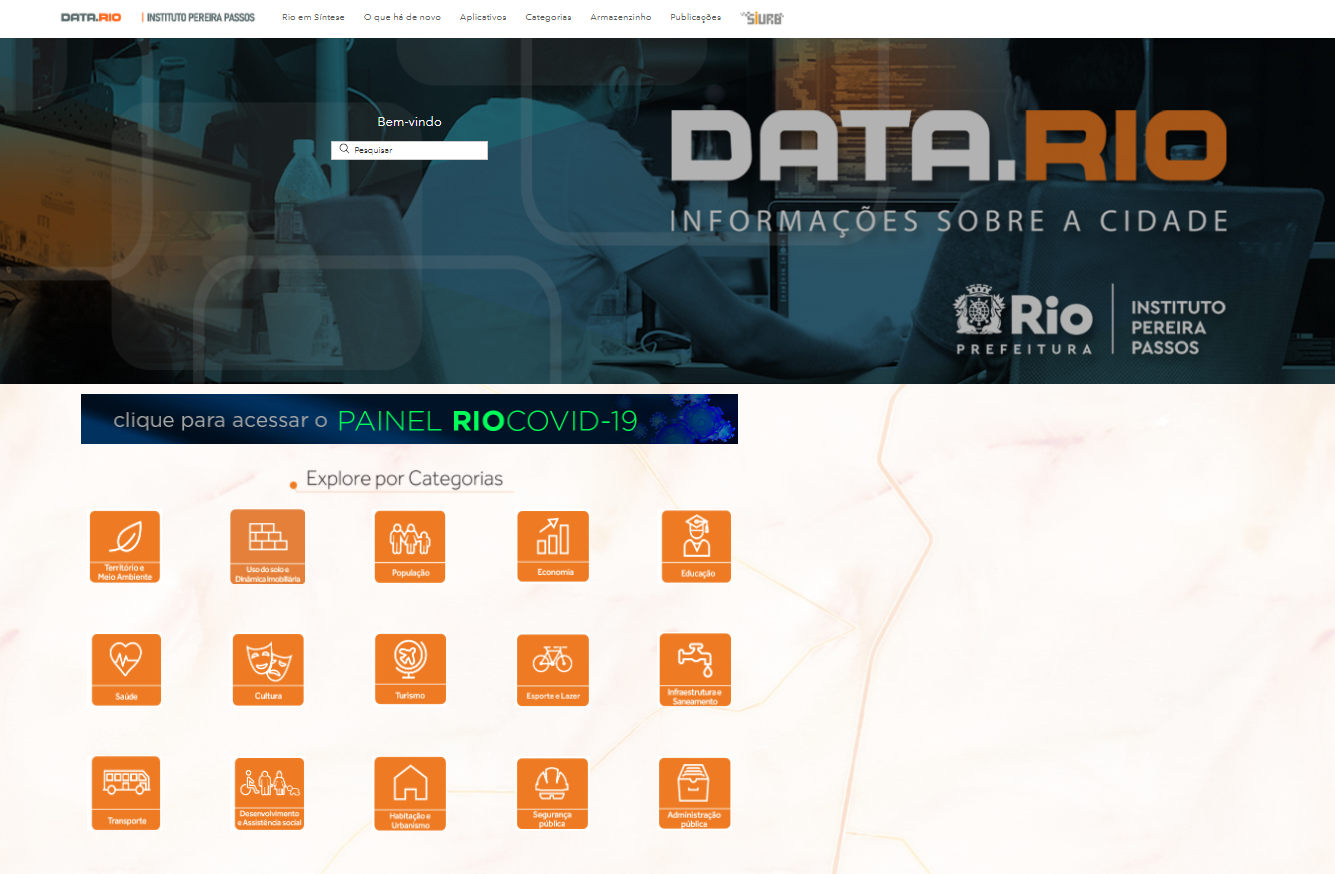Click the DATA.RIO logo in header
This screenshot has height=874, width=1335.
click(x=91, y=17)
